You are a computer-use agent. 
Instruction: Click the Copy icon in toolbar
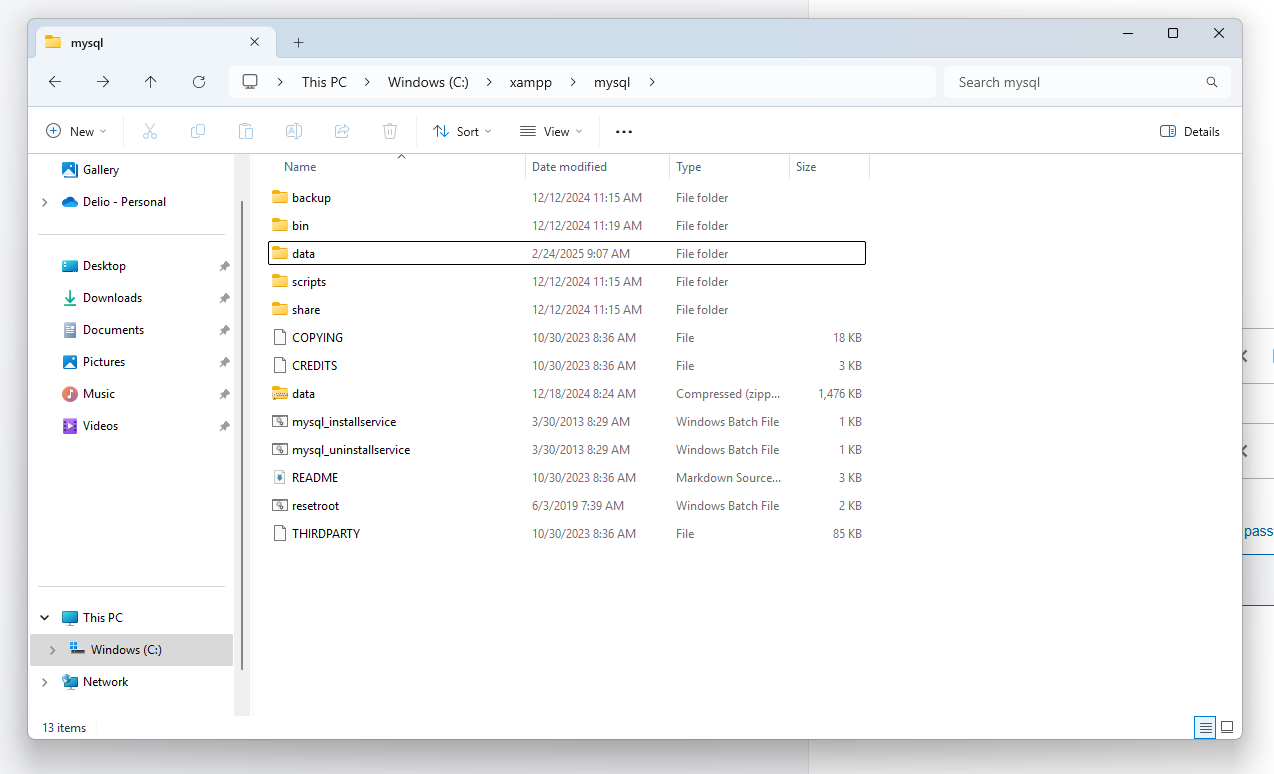(198, 131)
